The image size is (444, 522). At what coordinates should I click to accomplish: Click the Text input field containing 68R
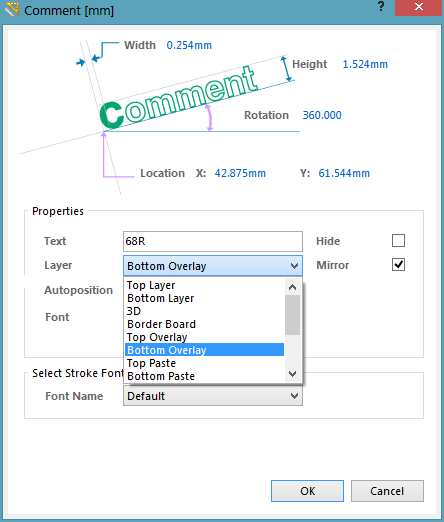213,241
